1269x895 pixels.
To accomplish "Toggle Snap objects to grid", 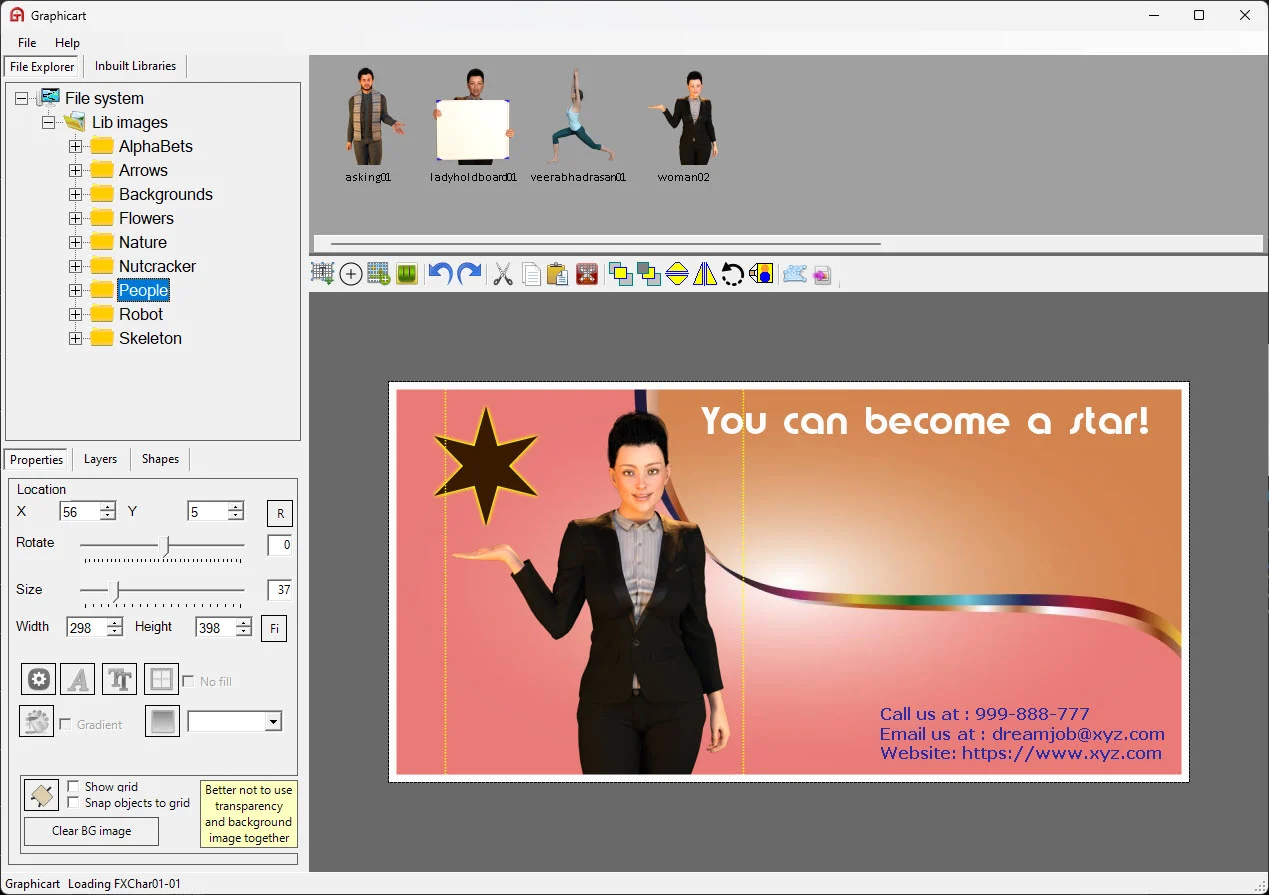I will tap(73, 802).
